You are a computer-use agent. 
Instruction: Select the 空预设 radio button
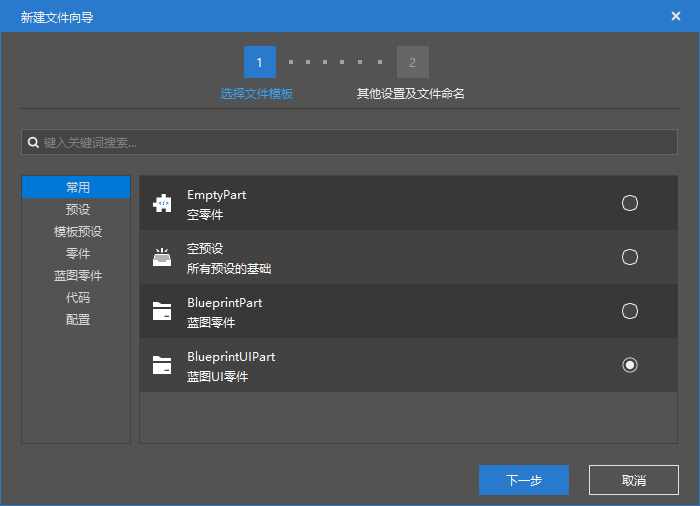coord(630,257)
